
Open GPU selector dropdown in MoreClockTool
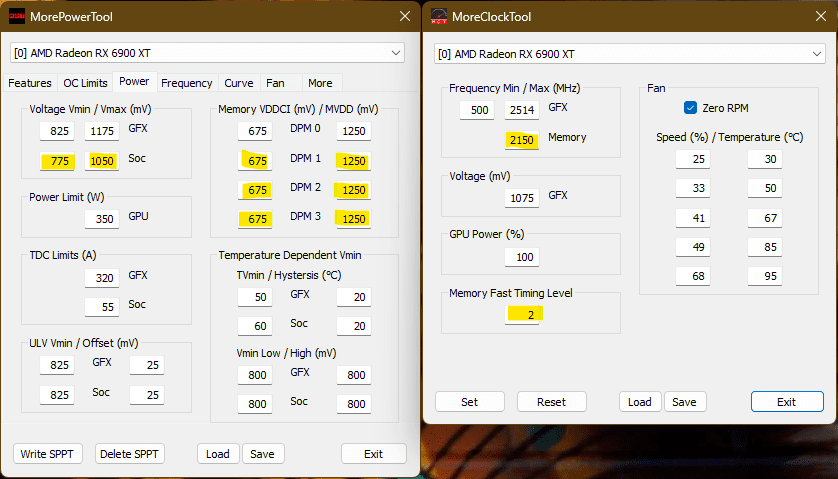pyautogui.click(x=630, y=54)
